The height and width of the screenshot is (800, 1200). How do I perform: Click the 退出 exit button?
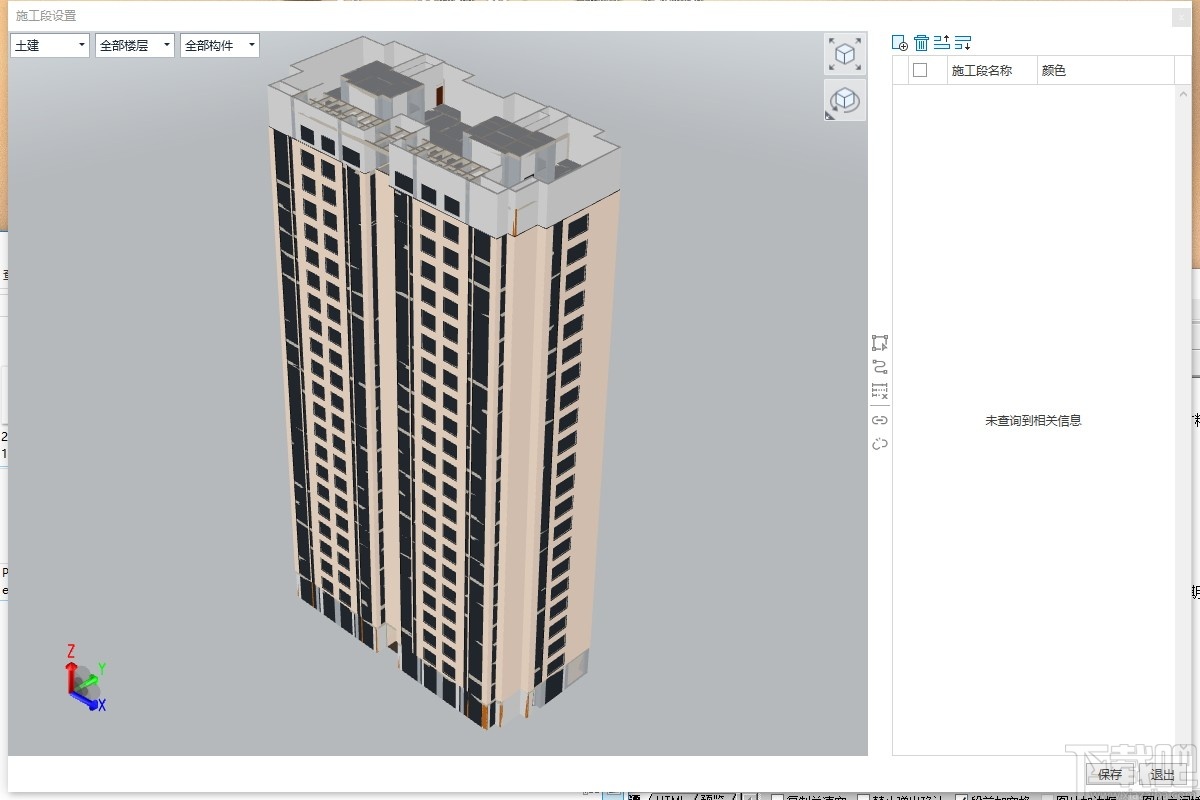coord(1162,775)
